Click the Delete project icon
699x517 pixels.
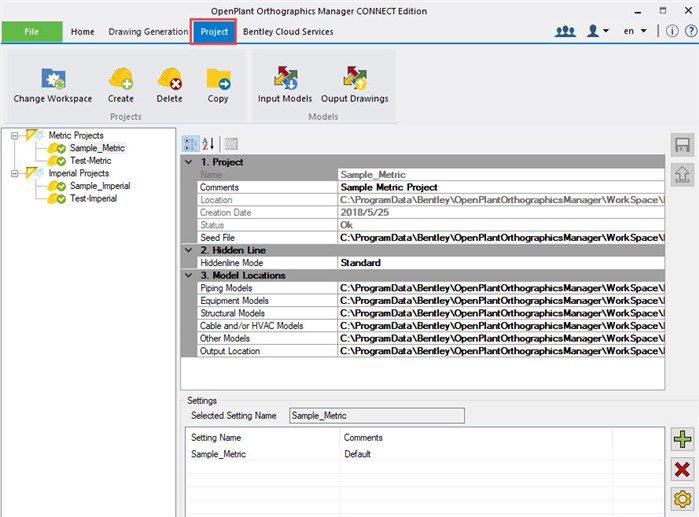tap(169, 78)
